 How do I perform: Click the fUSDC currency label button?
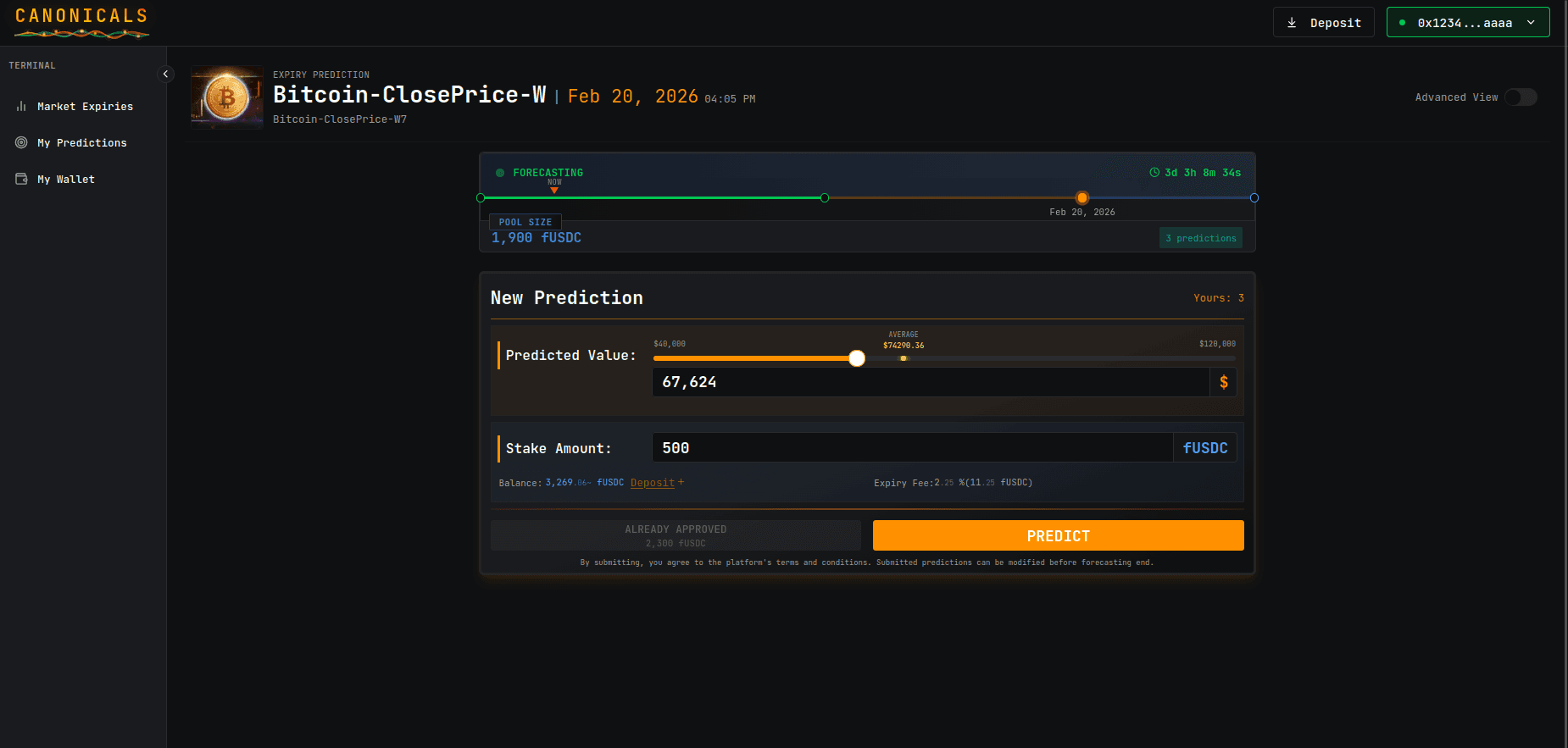click(x=1204, y=448)
